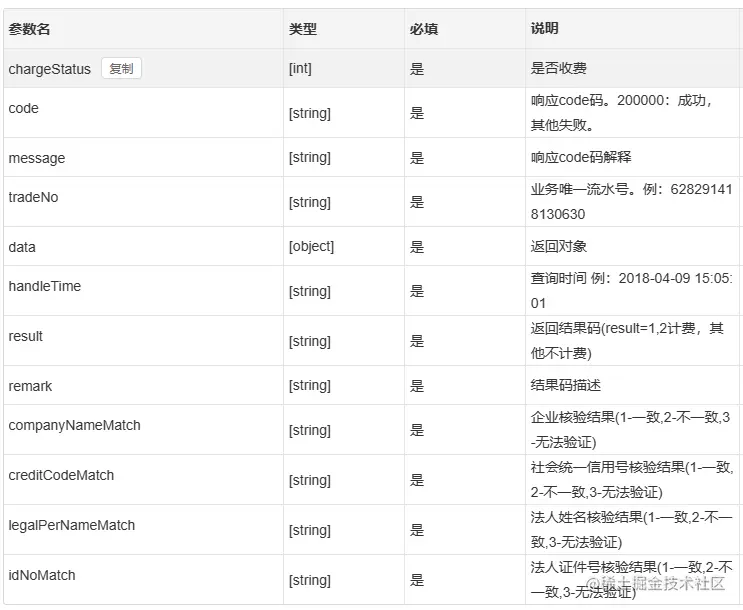Click the 必填 column header
The image size is (743, 610).
coord(424,29)
